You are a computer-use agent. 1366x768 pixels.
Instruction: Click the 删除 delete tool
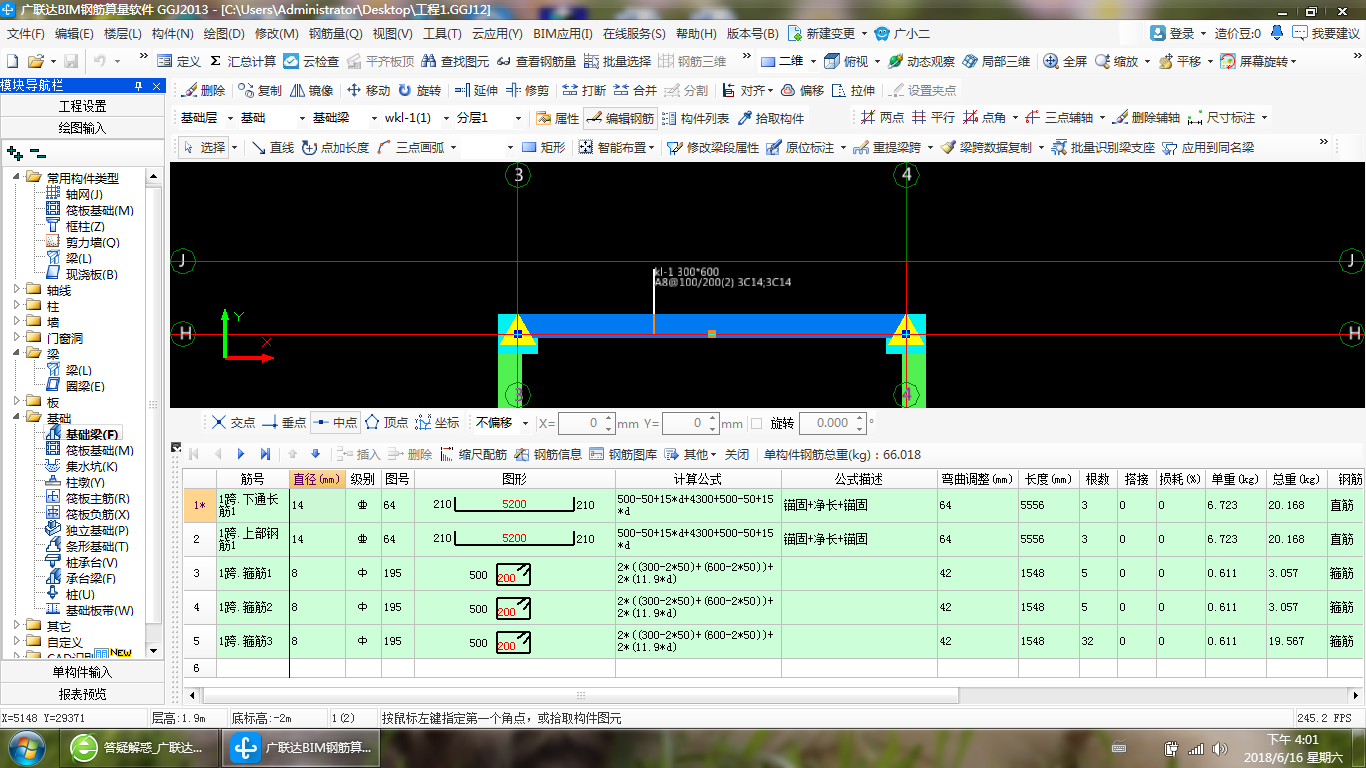click(203, 90)
